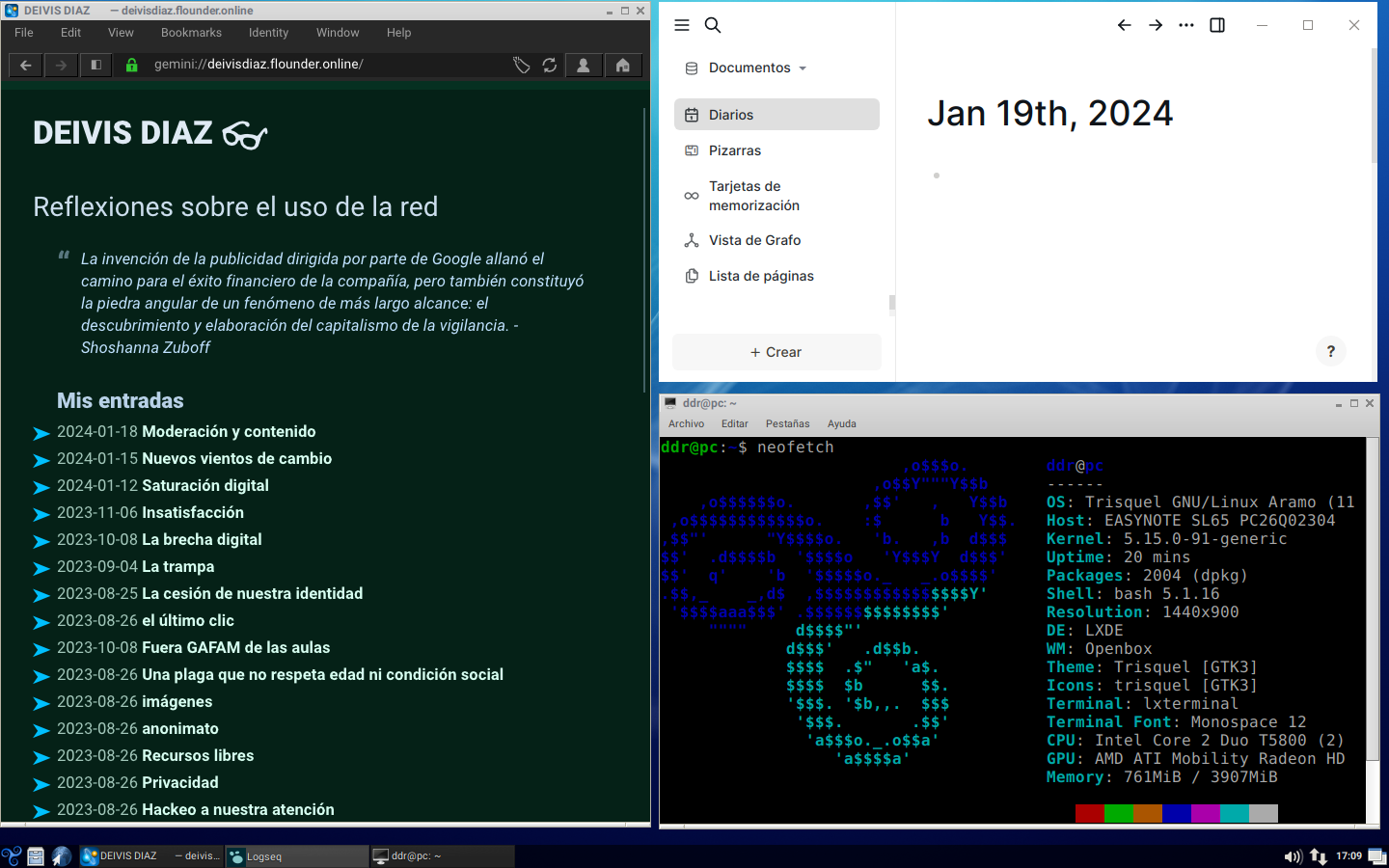Open the entry 'La trampa'
Viewport: 1389px width, 868px height.
click(178, 567)
